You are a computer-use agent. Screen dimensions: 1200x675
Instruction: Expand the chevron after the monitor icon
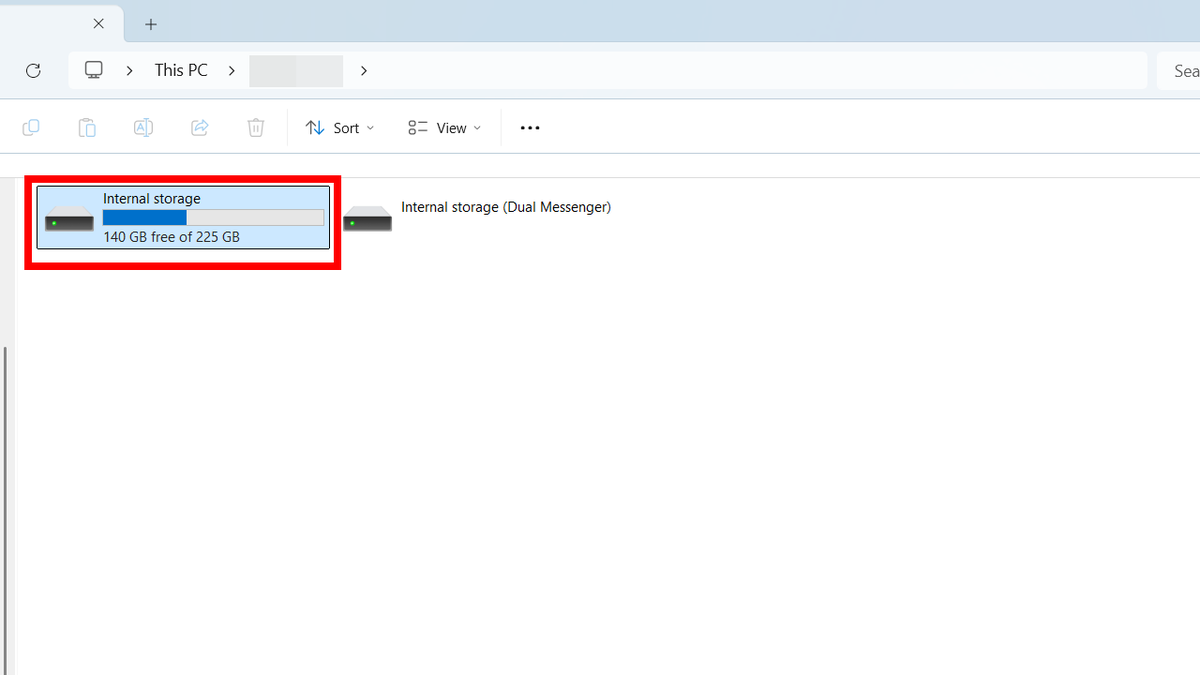pyautogui.click(x=129, y=70)
